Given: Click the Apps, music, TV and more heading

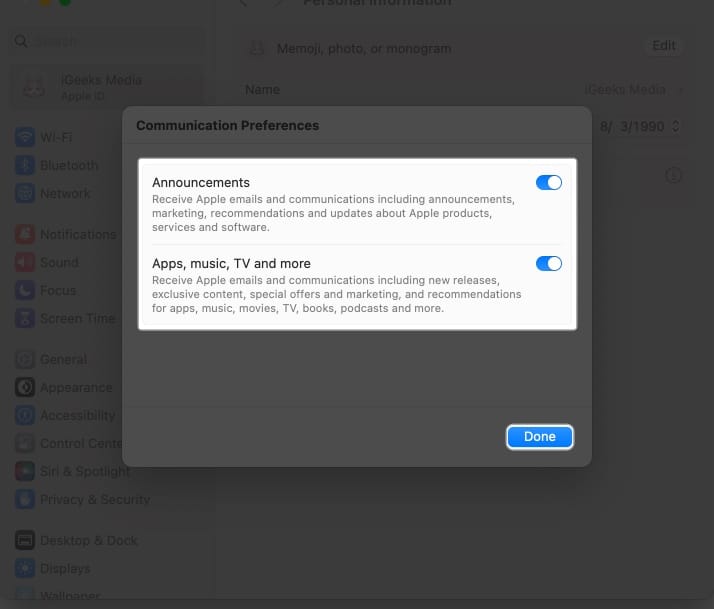Looking at the screenshot, I should click(x=231, y=263).
